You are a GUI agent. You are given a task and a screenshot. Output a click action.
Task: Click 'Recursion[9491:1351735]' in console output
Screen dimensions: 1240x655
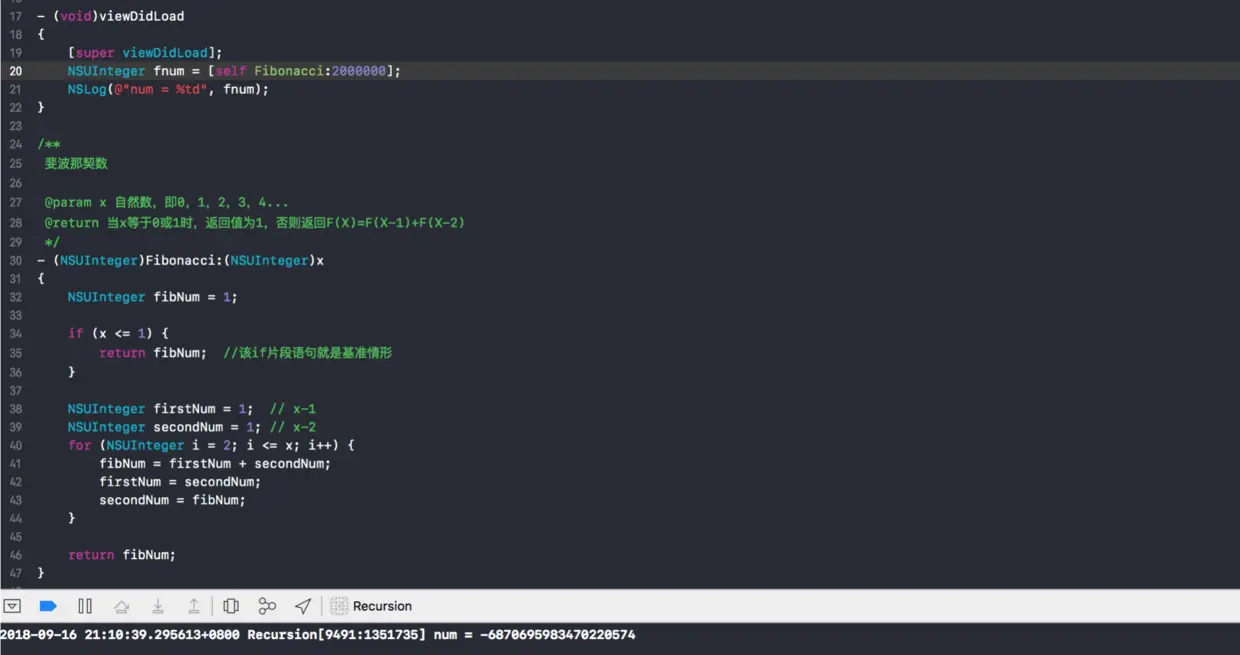(336, 634)
